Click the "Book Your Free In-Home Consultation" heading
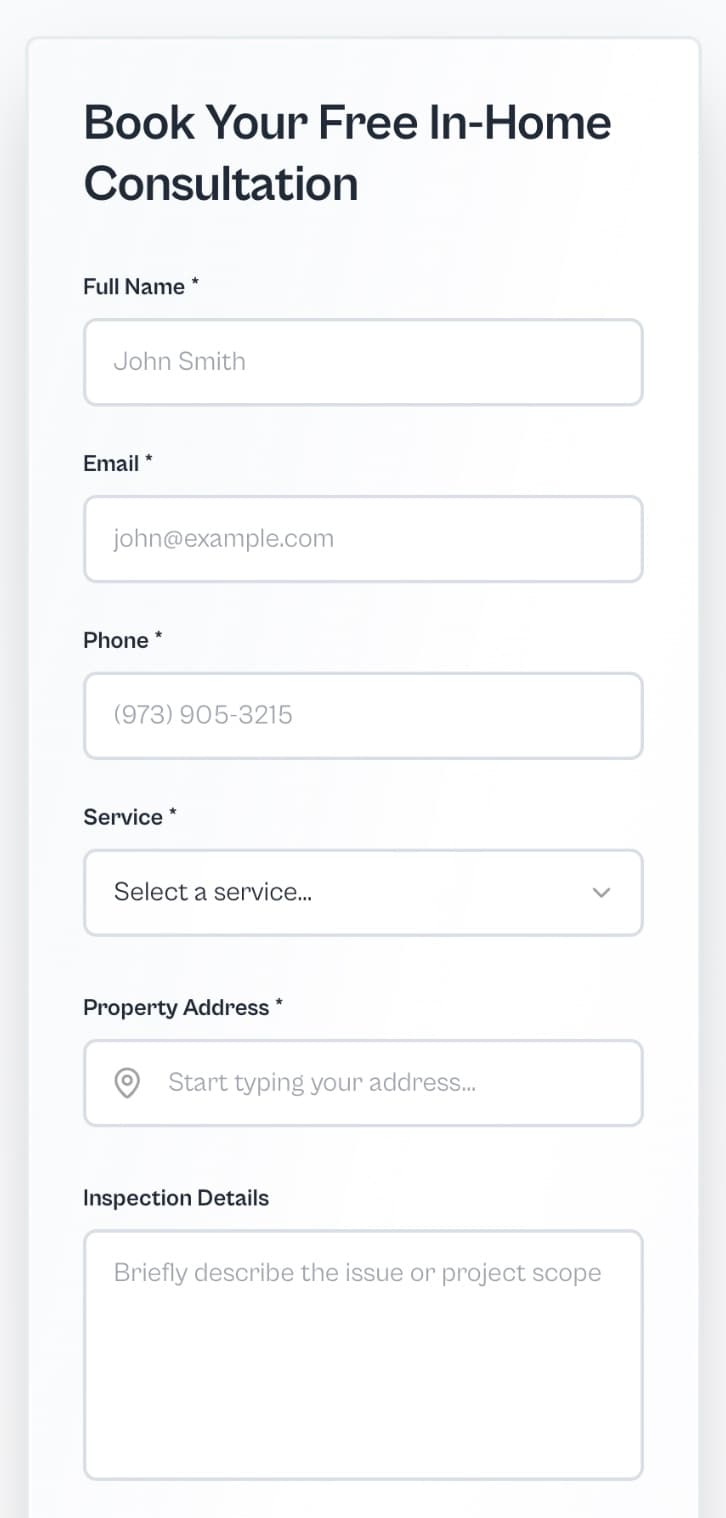This screenshot has height=1518, width=726. [x=347, y=153]
